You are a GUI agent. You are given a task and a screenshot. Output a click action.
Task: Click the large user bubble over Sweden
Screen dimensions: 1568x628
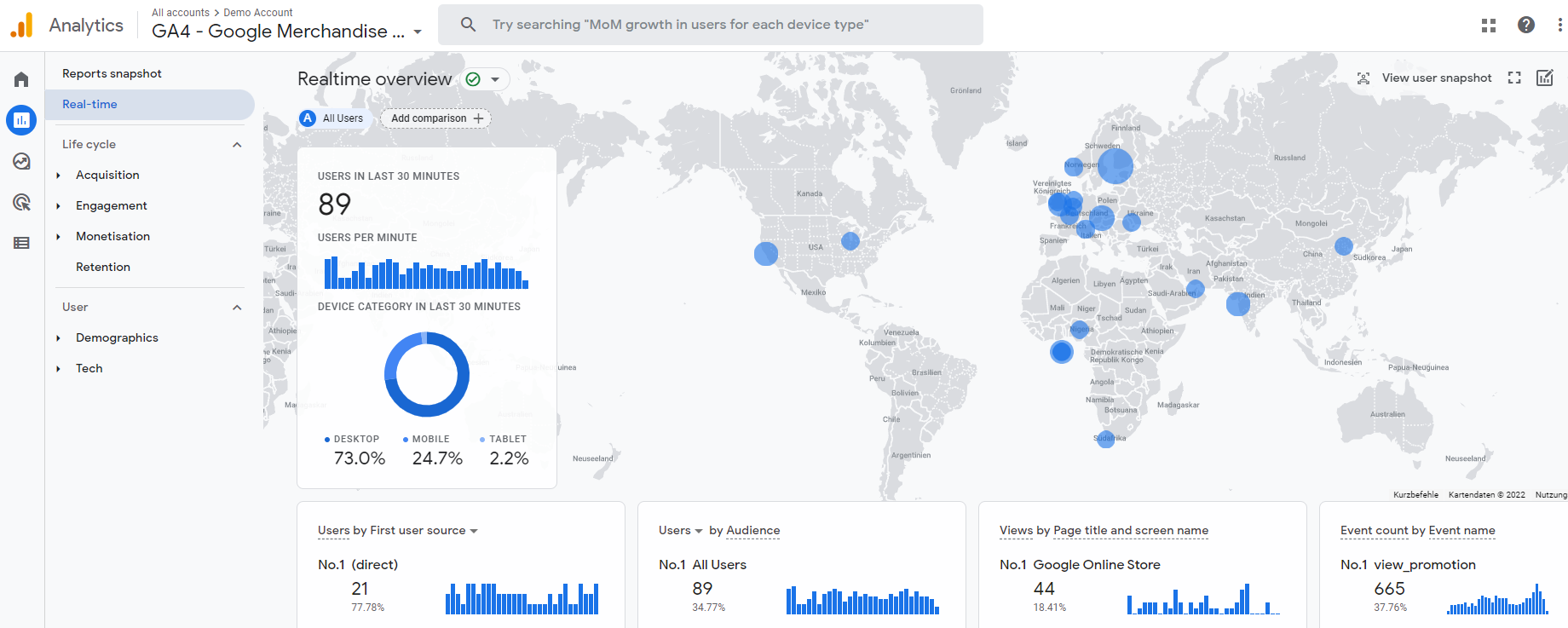point(1115,166)
